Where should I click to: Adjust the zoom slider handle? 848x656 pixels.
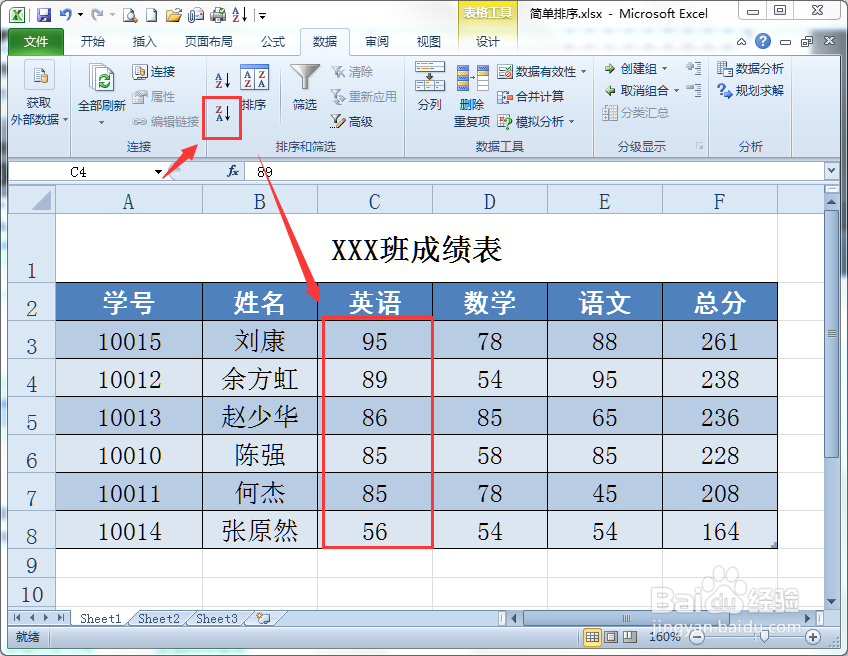tap(763, 637)
